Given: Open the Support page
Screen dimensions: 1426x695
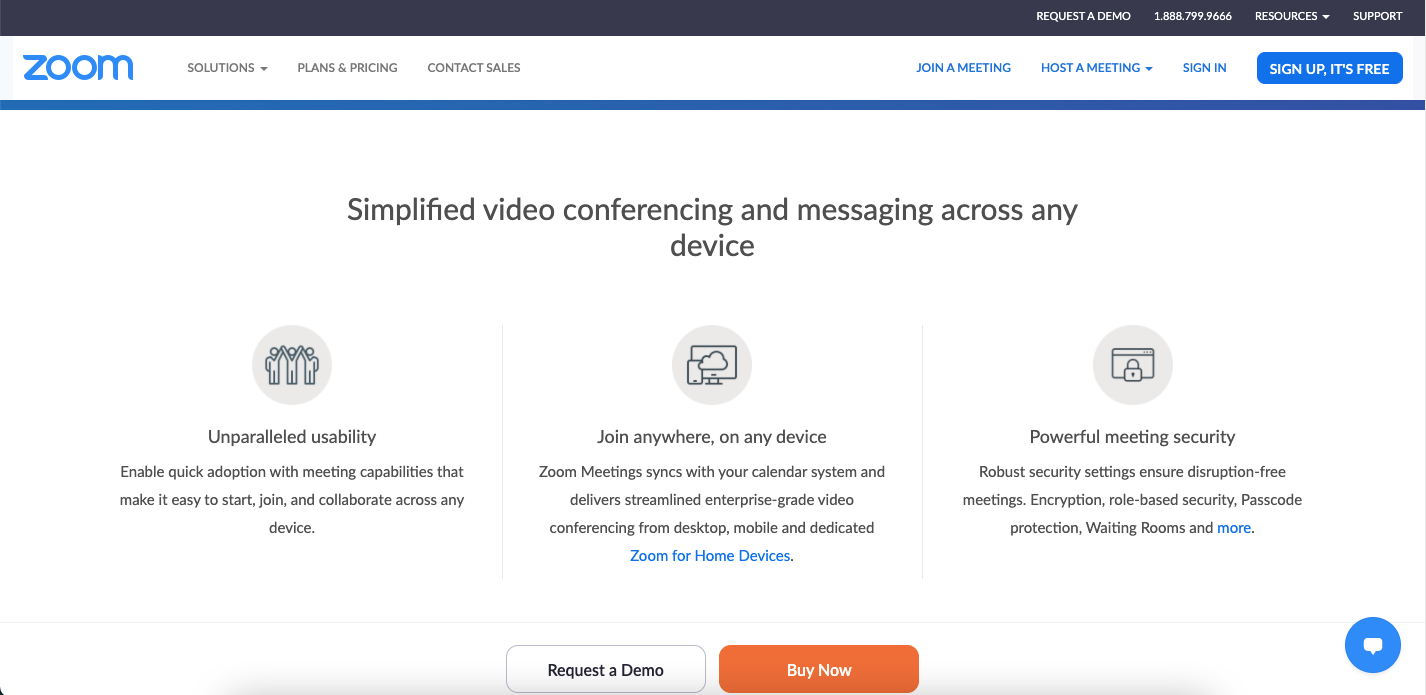Looking at the screenshot, I should 1377,16.
